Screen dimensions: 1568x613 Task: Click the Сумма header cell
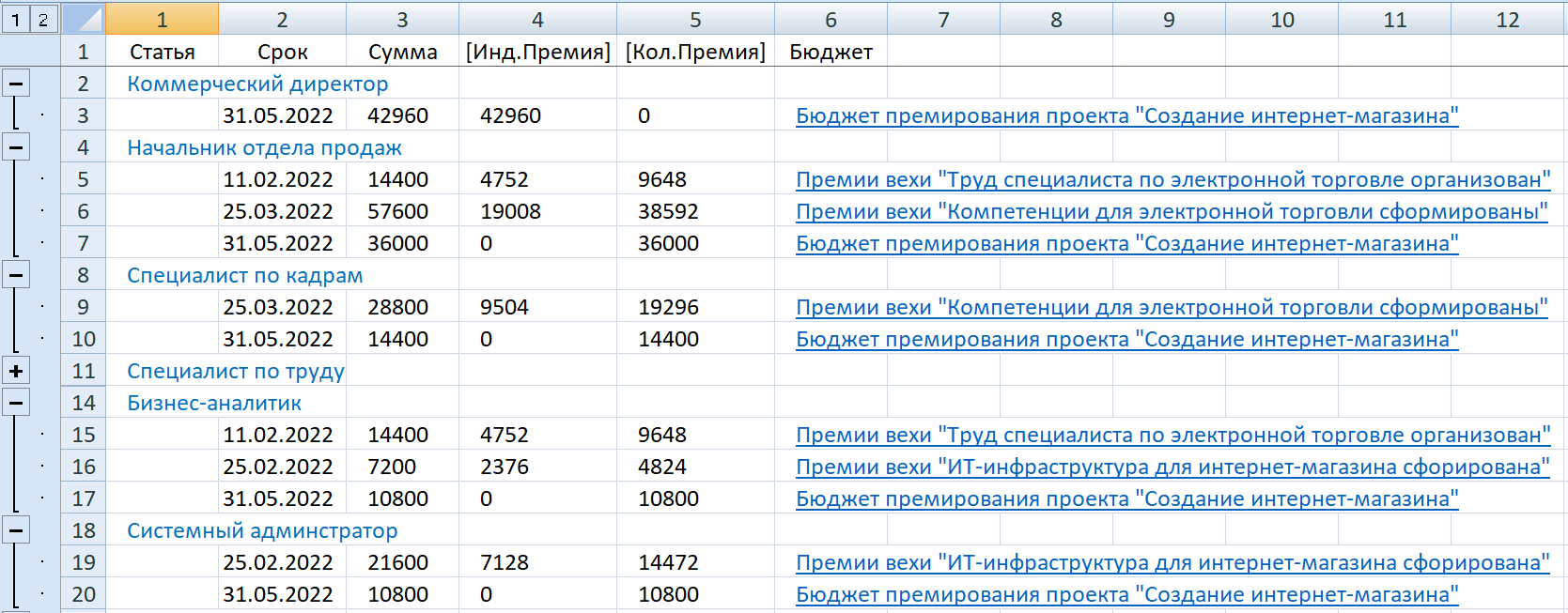[x=402, y=52]
